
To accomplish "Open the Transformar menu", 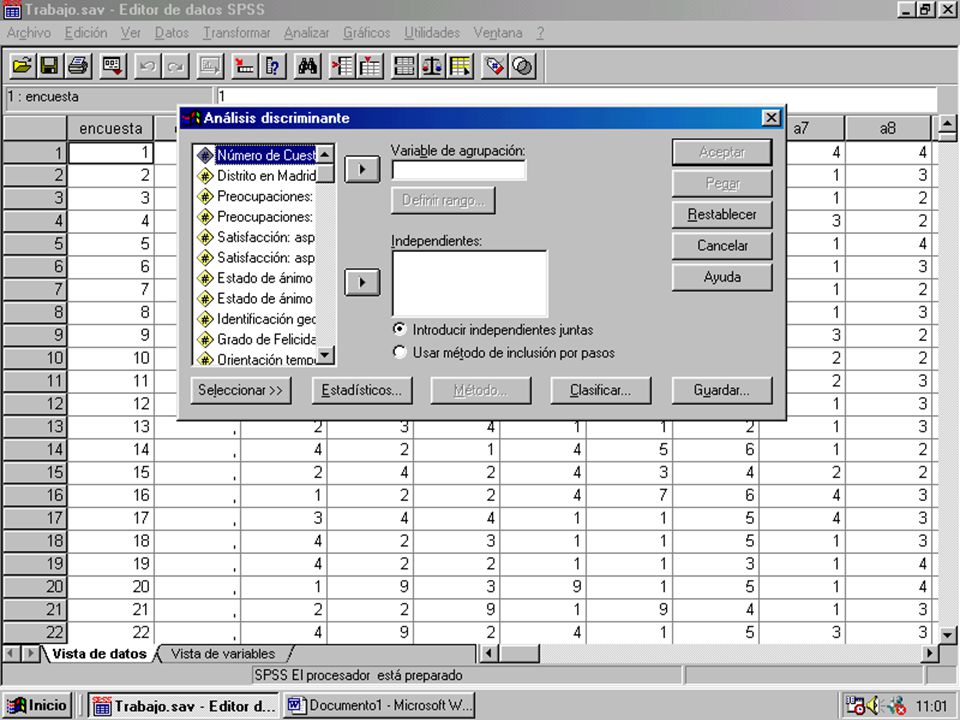I will [x=236, y=32].
